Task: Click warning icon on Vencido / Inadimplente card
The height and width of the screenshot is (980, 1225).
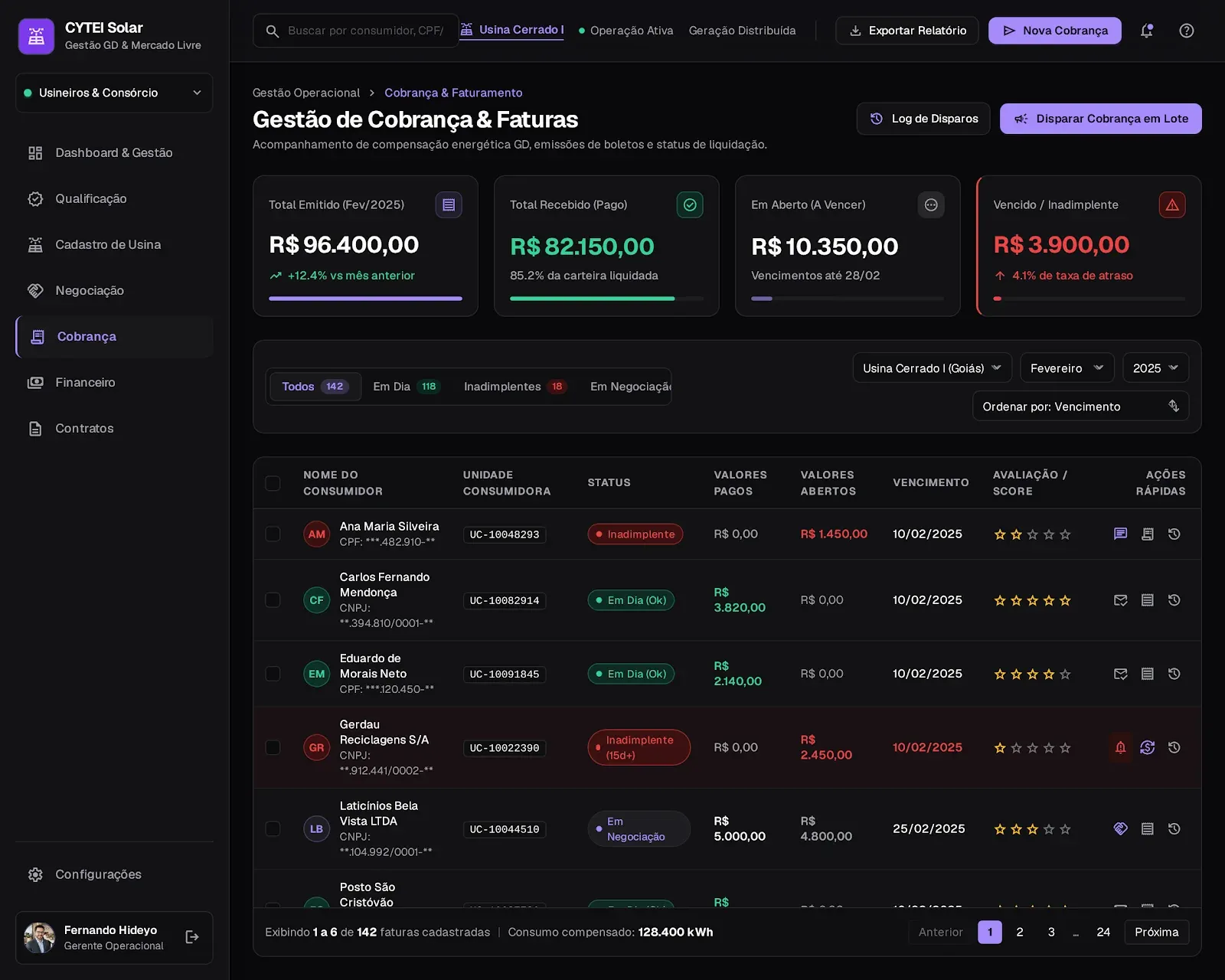Action: (1171, 204)
